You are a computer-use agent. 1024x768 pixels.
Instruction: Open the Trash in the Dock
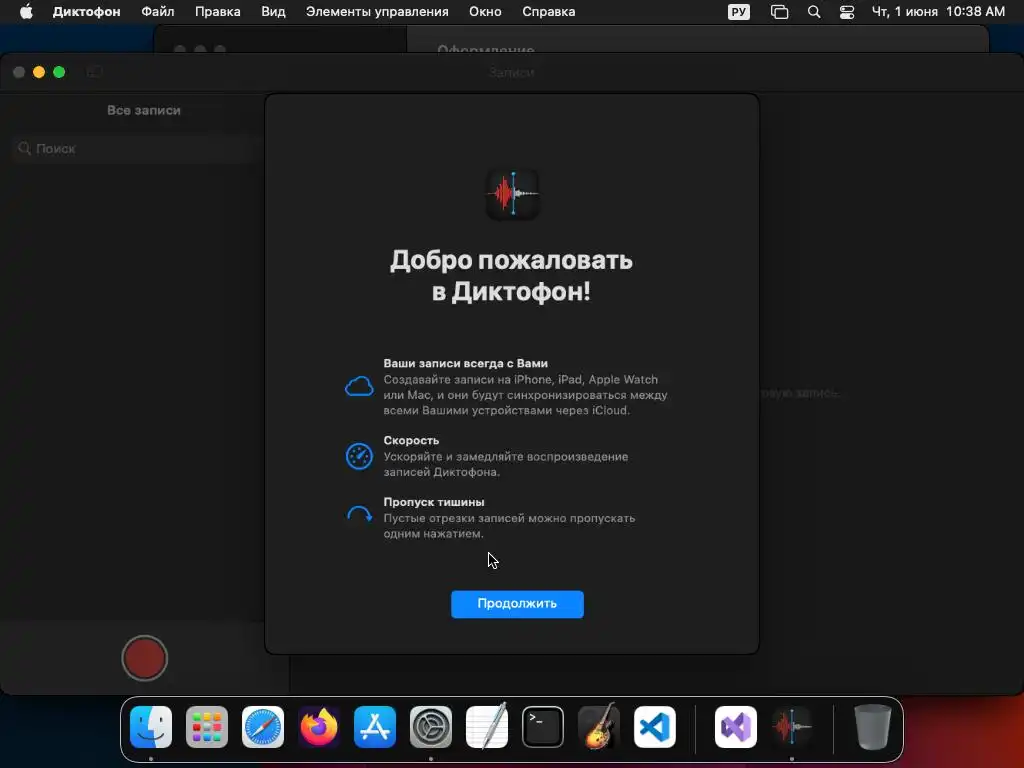(x=872, y=727)
